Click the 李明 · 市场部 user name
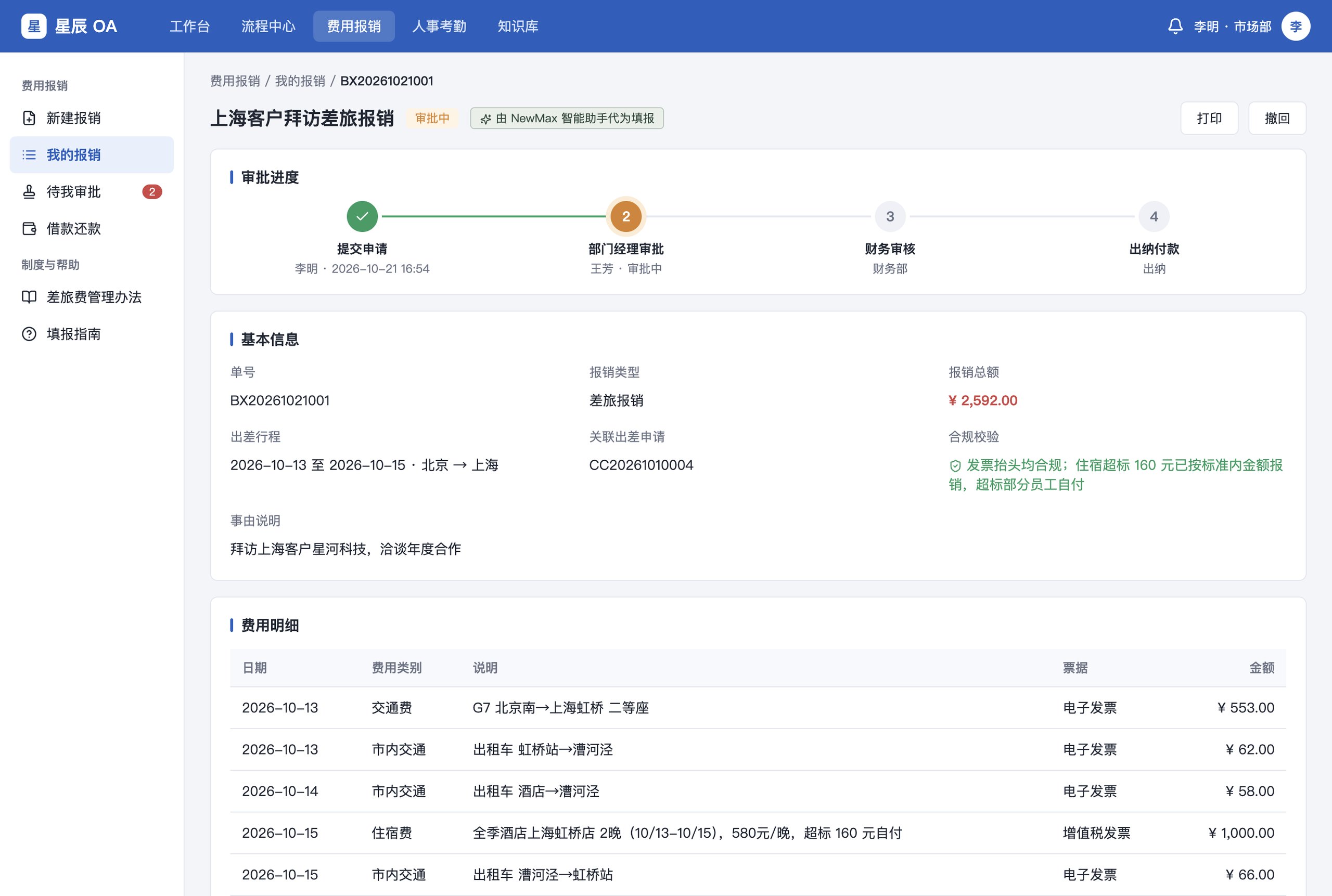Viewport: 1332px width, 896px height. [x=1232, y=27]
